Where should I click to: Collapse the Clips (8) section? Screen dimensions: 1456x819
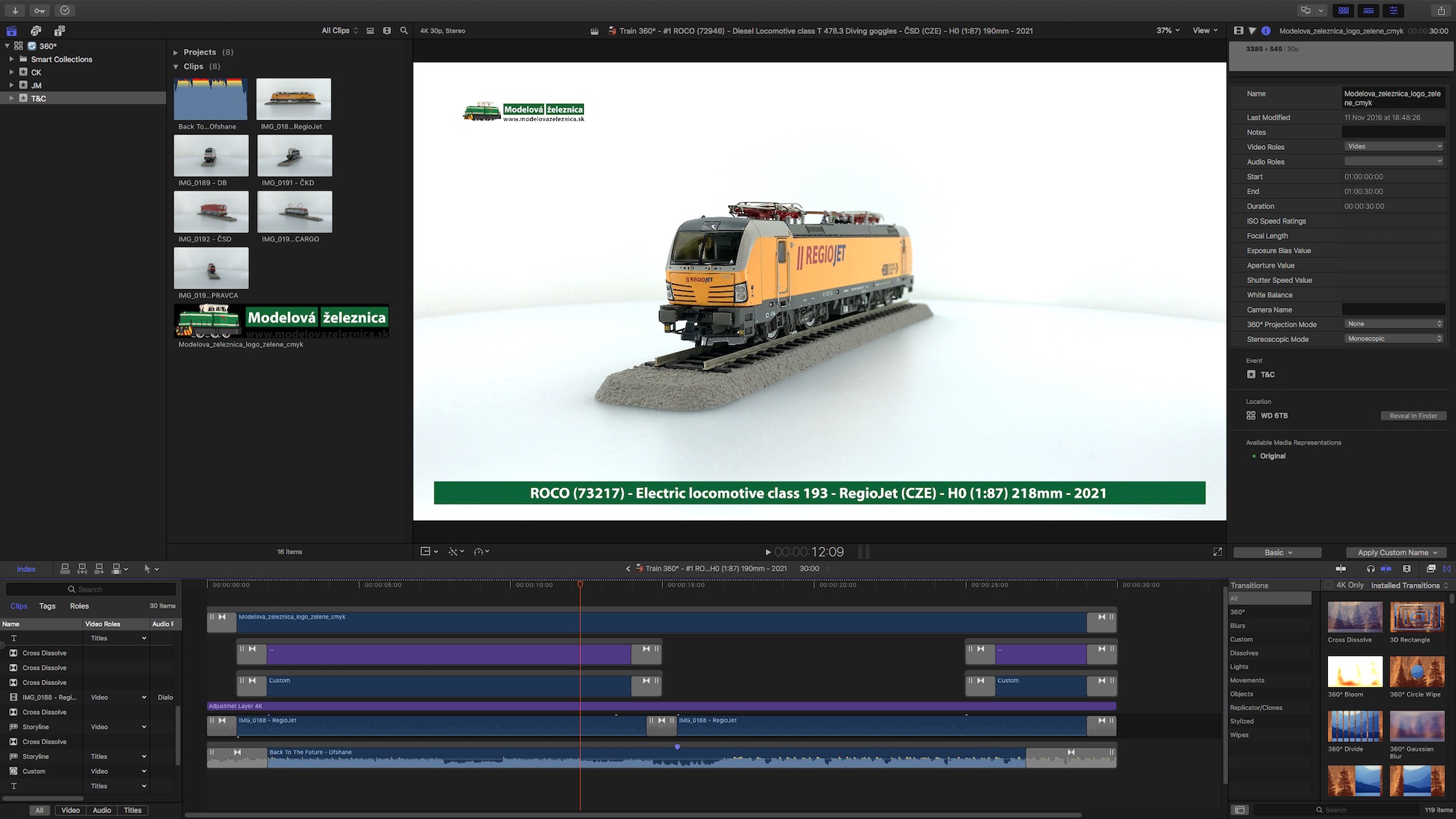[x=175, y=66]
